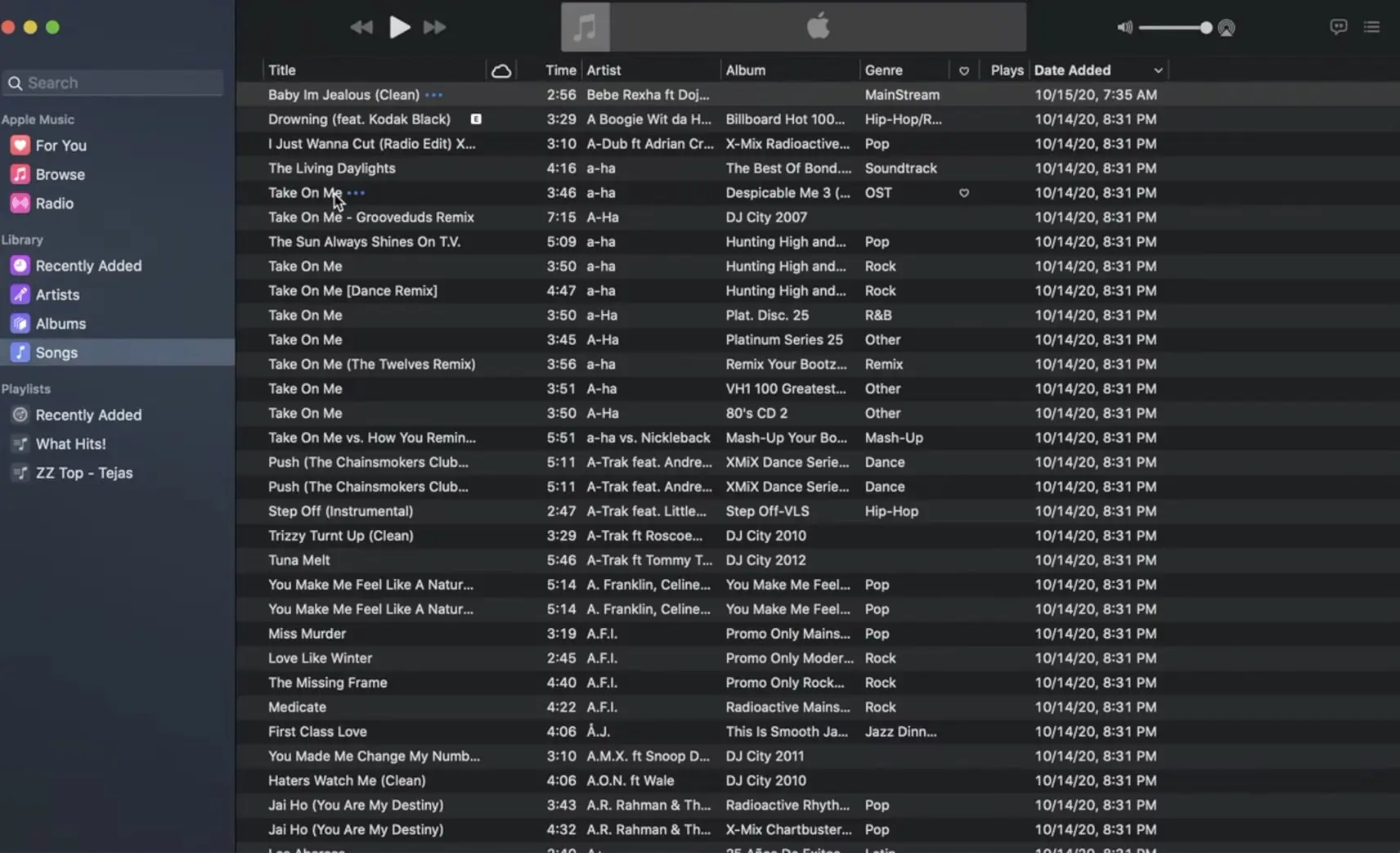The height and width of the screenshot is (853, 1400).
Task: Click the Soundtrack genre cell
Action: (901, 168)
